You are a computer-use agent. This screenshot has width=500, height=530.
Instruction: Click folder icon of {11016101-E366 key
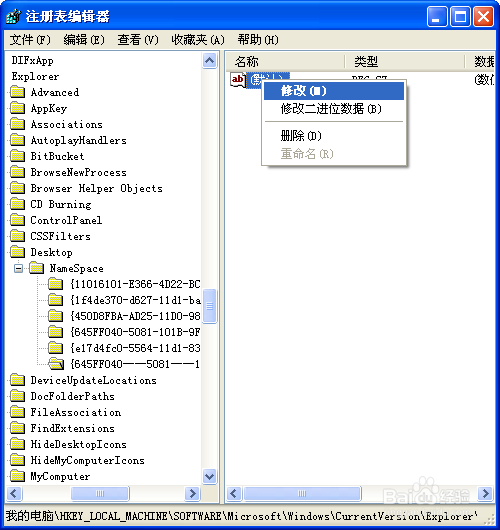tap(55, 284)
